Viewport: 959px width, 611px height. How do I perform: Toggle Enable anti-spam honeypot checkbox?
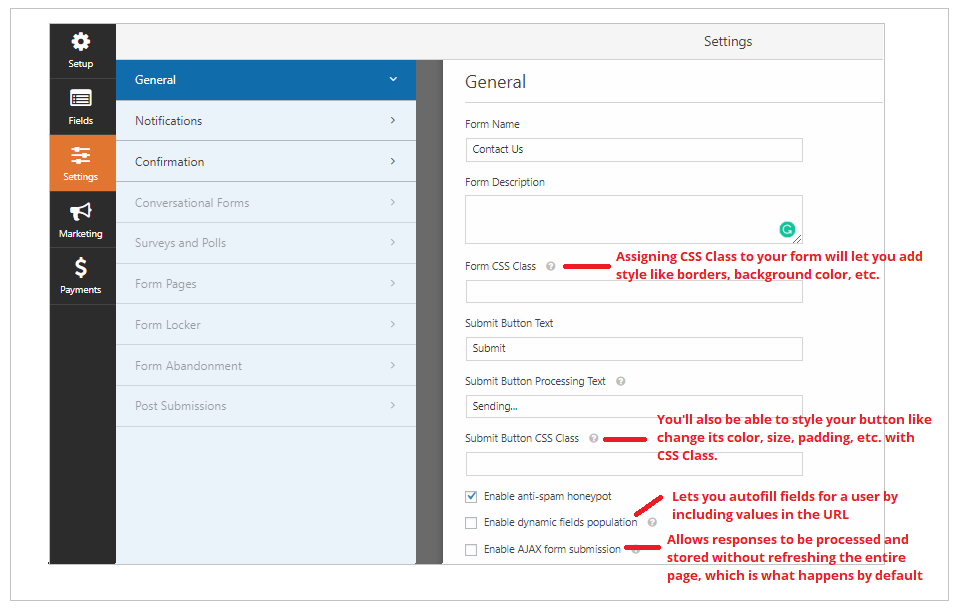[x=471, y=497]
